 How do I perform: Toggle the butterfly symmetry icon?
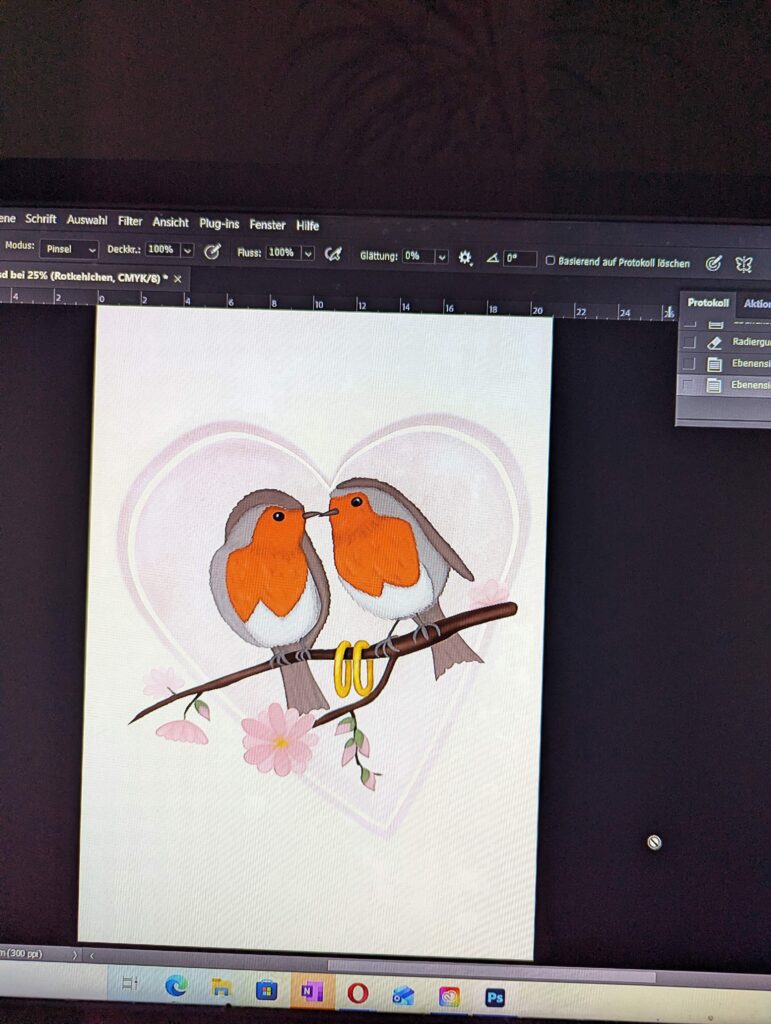tap(743, 264)
